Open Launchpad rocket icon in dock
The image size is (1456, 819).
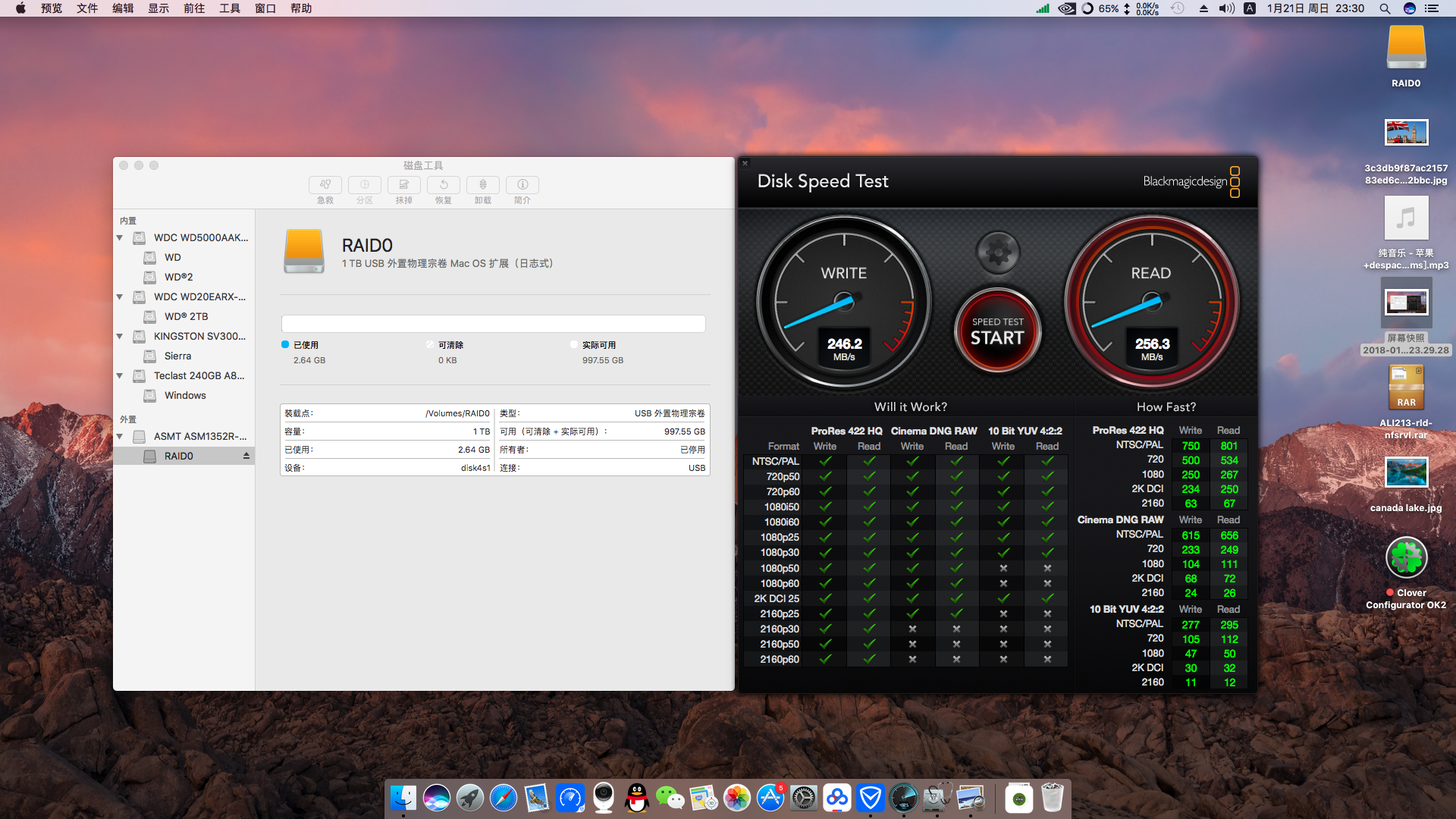coord(470,798)
